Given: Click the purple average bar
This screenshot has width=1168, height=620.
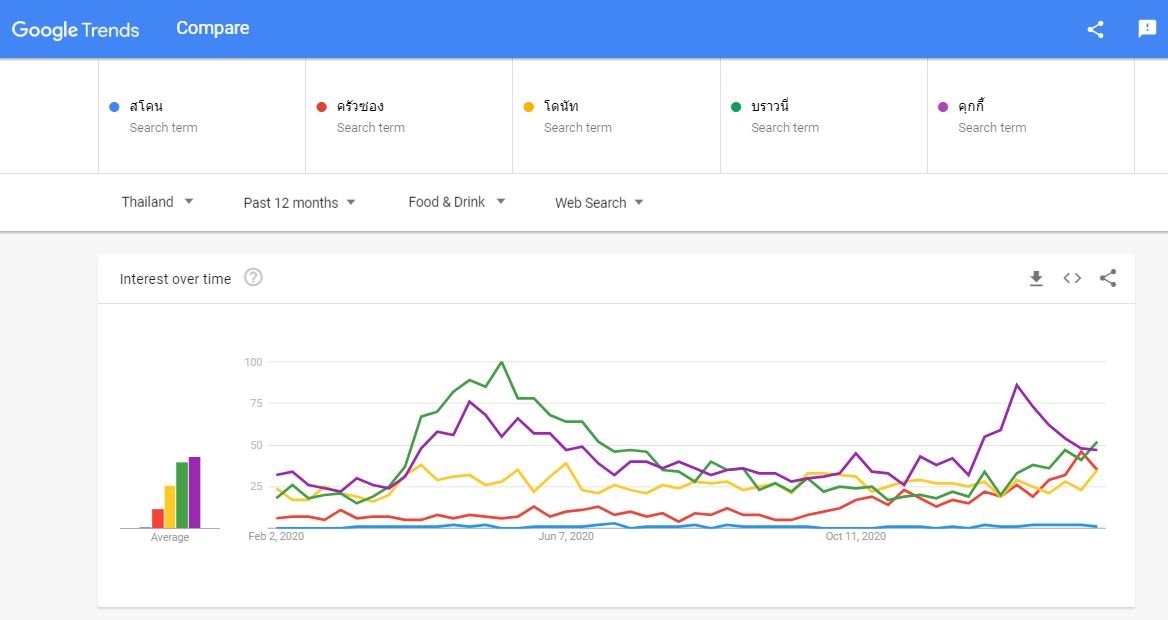Looking at the screenshot, I should (194, 492).
